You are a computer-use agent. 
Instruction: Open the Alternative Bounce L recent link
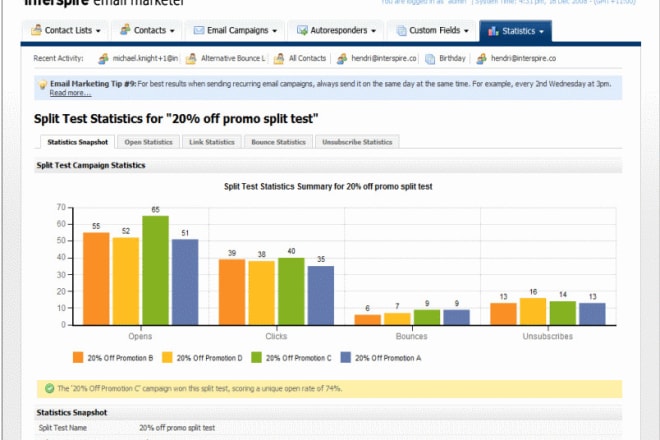pyautogui.click(x=233, y=58)
